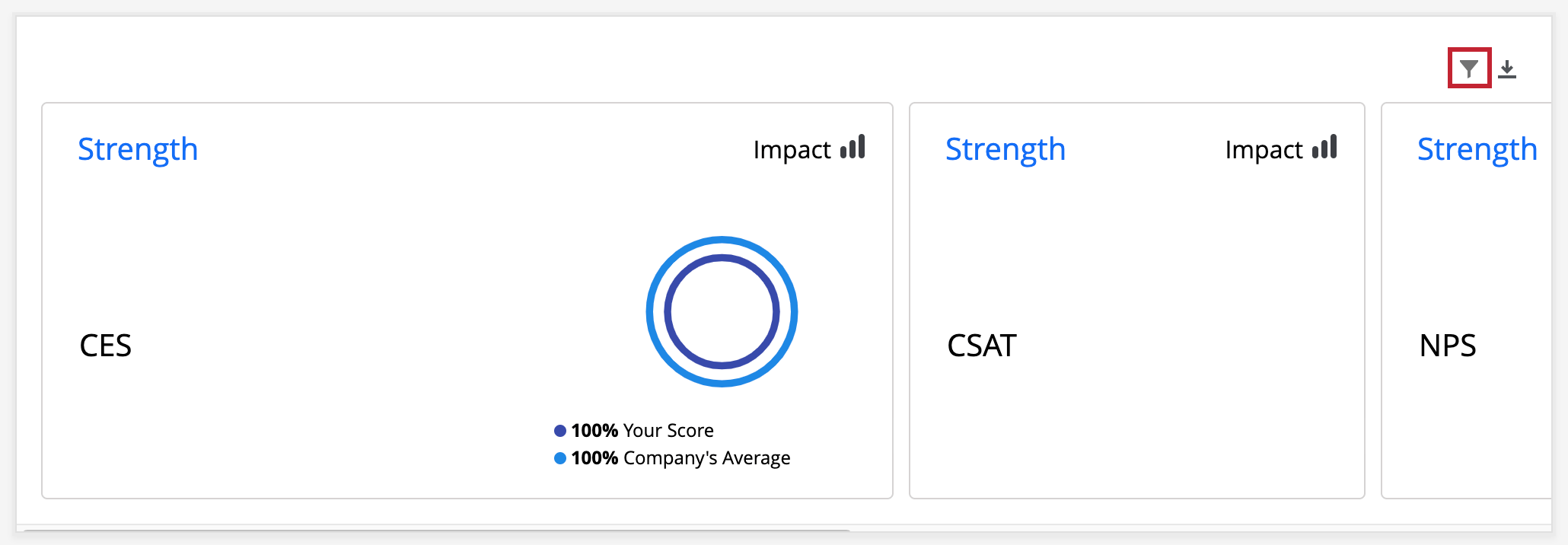Select the Strength link on CES card
Viewport: 1568px width, 545px height.
138,149
